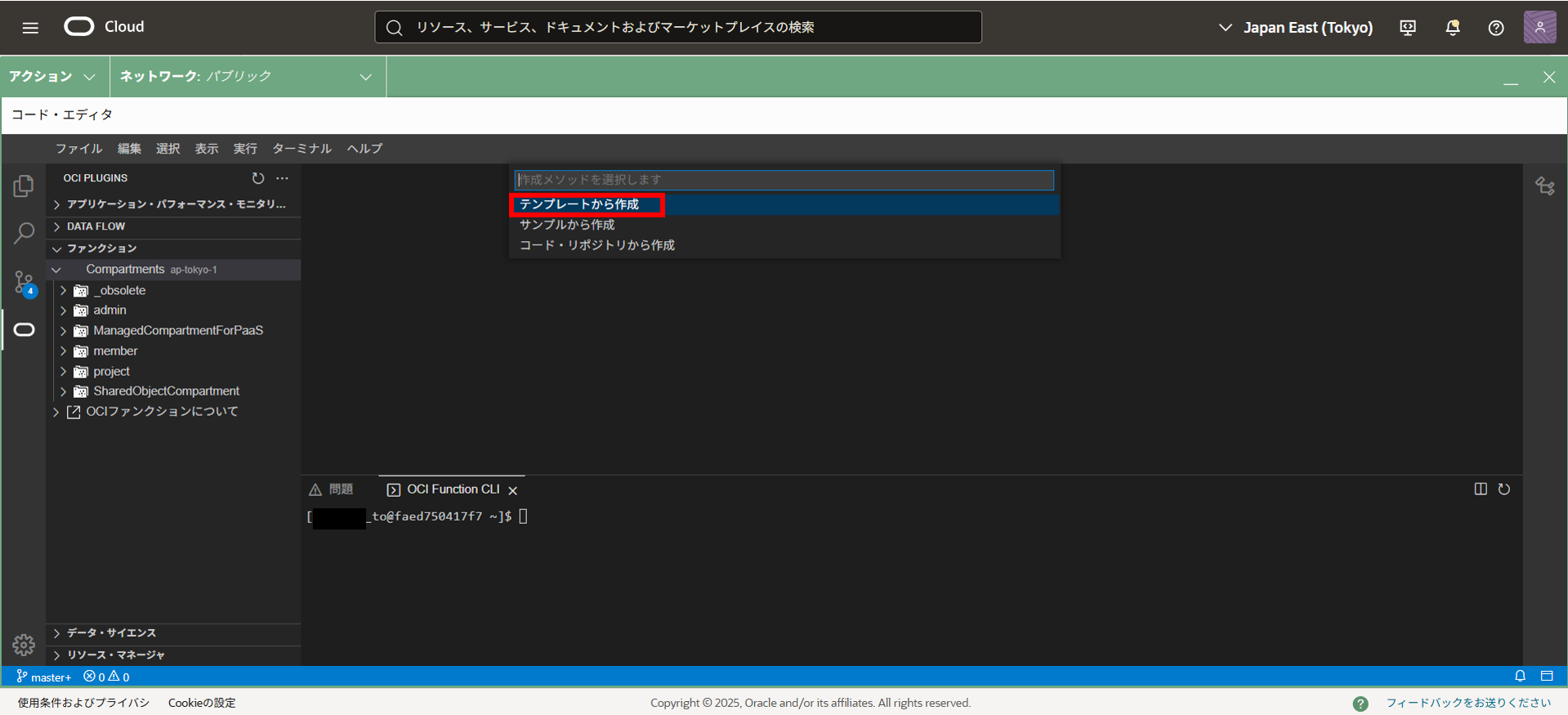1568x715 pixels.
Task: Open the ヘルプ menu
Action: pyautogui.click(x=364, y=149)
